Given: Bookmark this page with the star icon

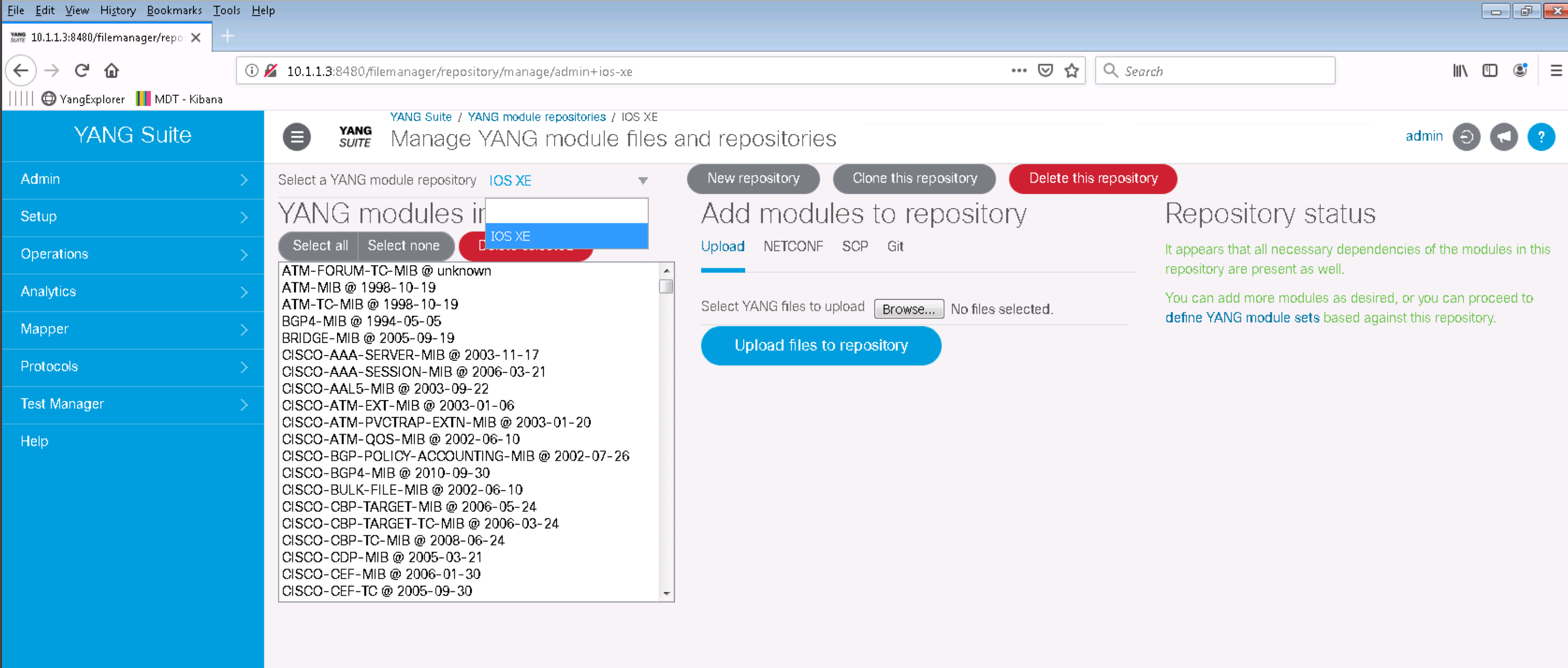Looking at the screenshot, I should coord(1071,71).
